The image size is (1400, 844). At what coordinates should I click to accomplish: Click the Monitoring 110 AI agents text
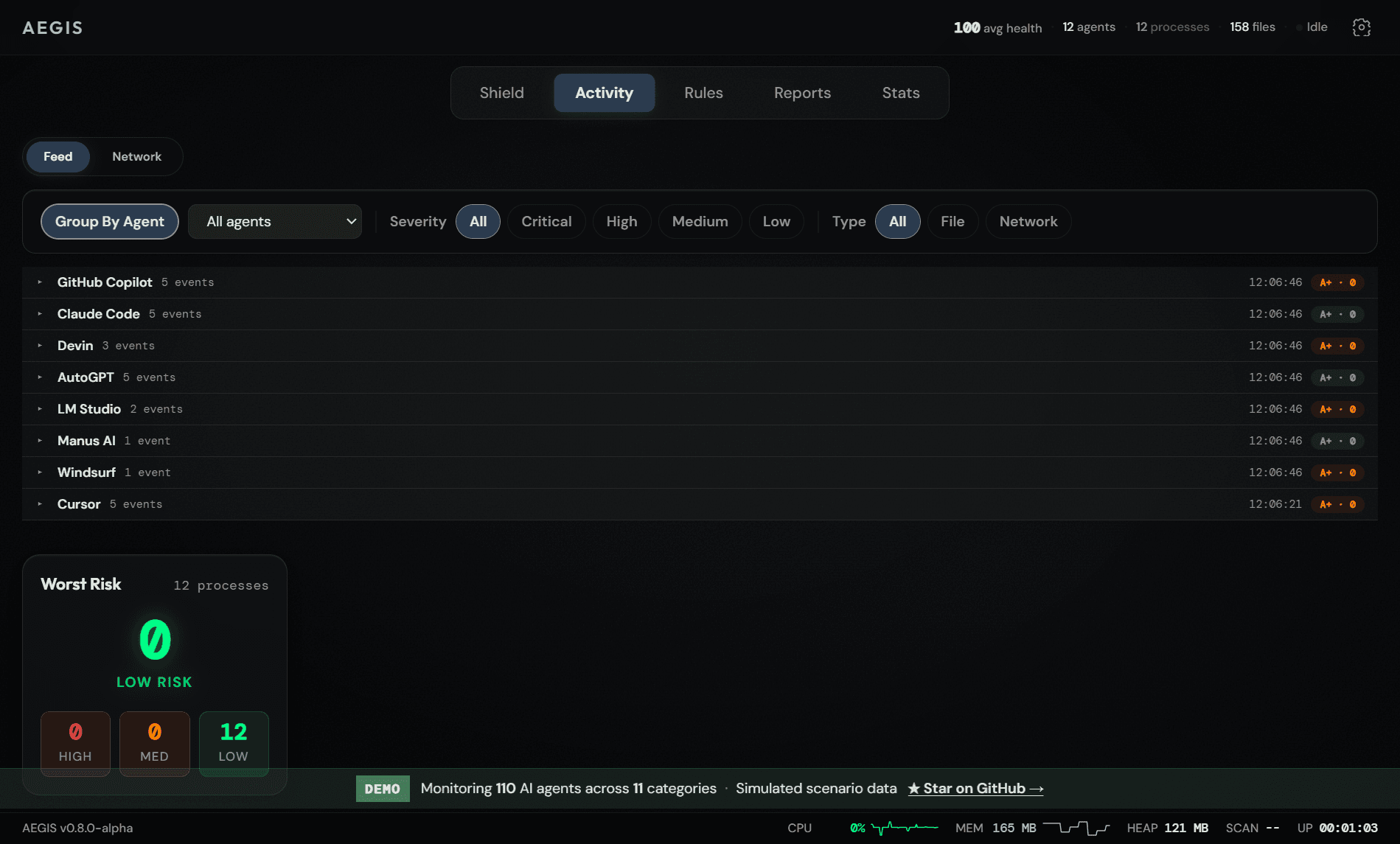(568, 789)
